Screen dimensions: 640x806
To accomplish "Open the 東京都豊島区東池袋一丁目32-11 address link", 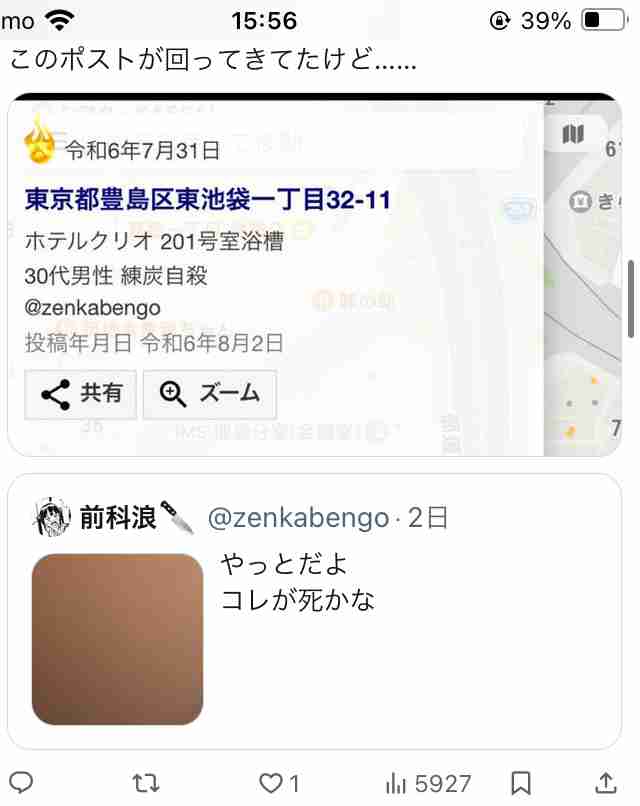I will [x=208, y=199].
